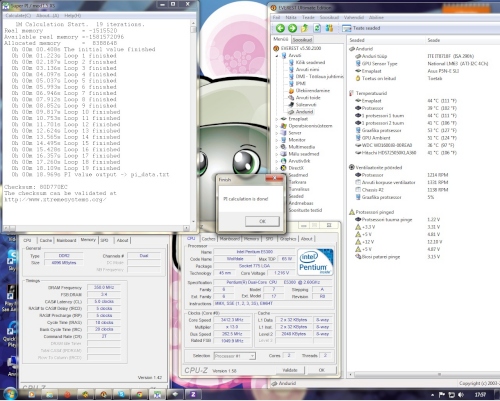Click EVEREST details horizontal scrollbar
The width and height of the screenshot is (500, 401).
click(423, 375)
